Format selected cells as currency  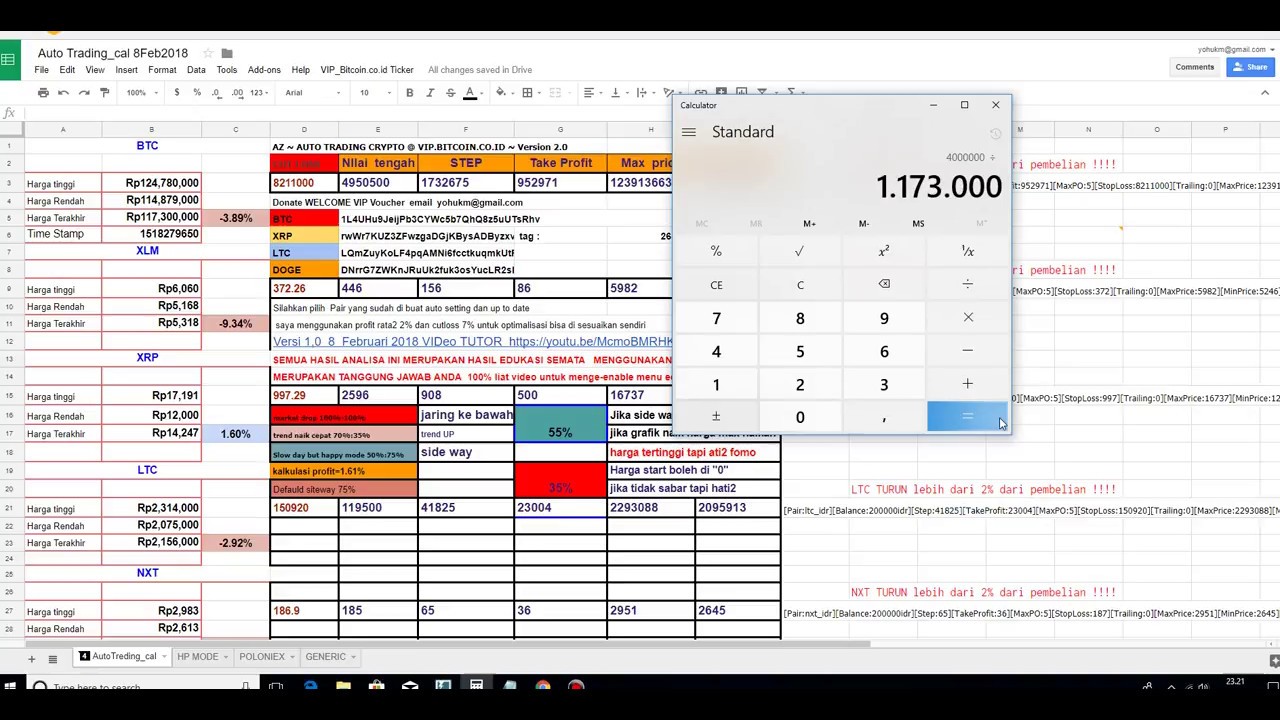point(177,93)
